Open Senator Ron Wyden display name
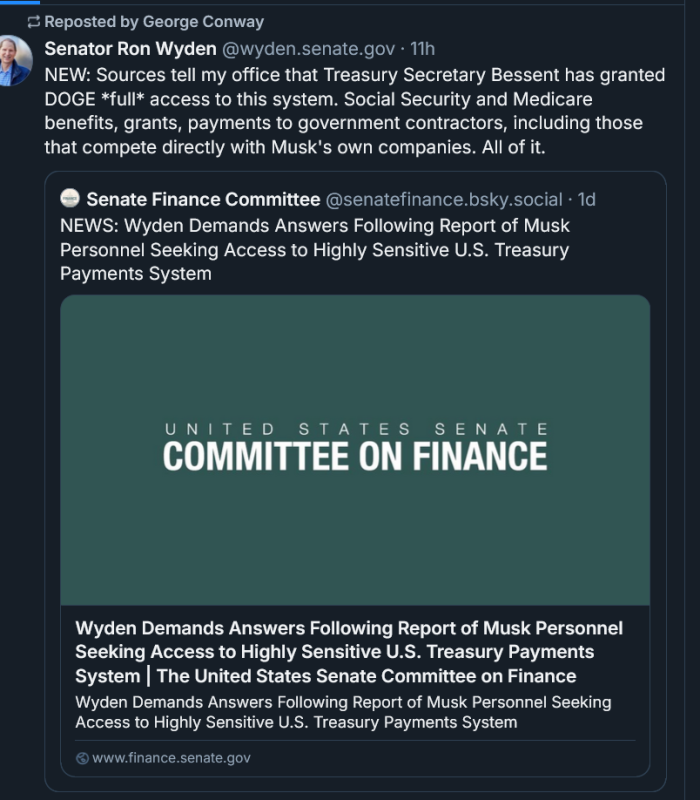 click(x=131, y=49)
